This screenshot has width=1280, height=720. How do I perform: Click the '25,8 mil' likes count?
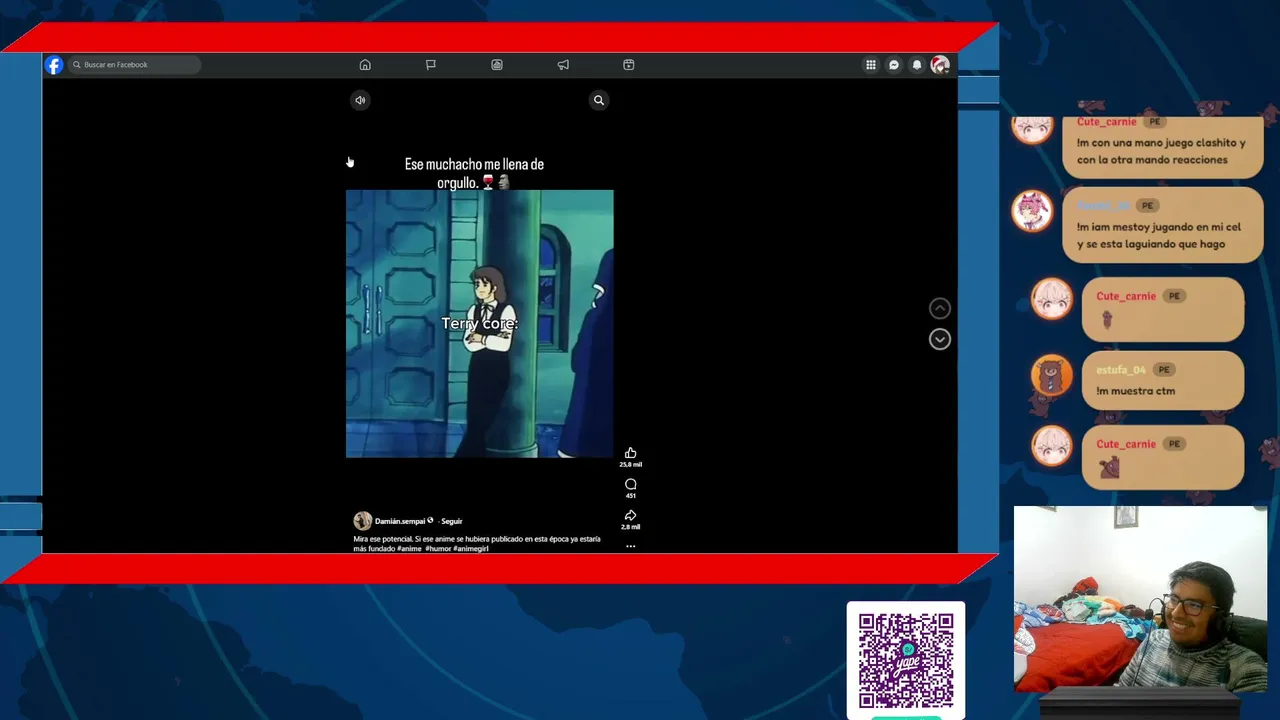pyautogui.click(x=630, y=465)
